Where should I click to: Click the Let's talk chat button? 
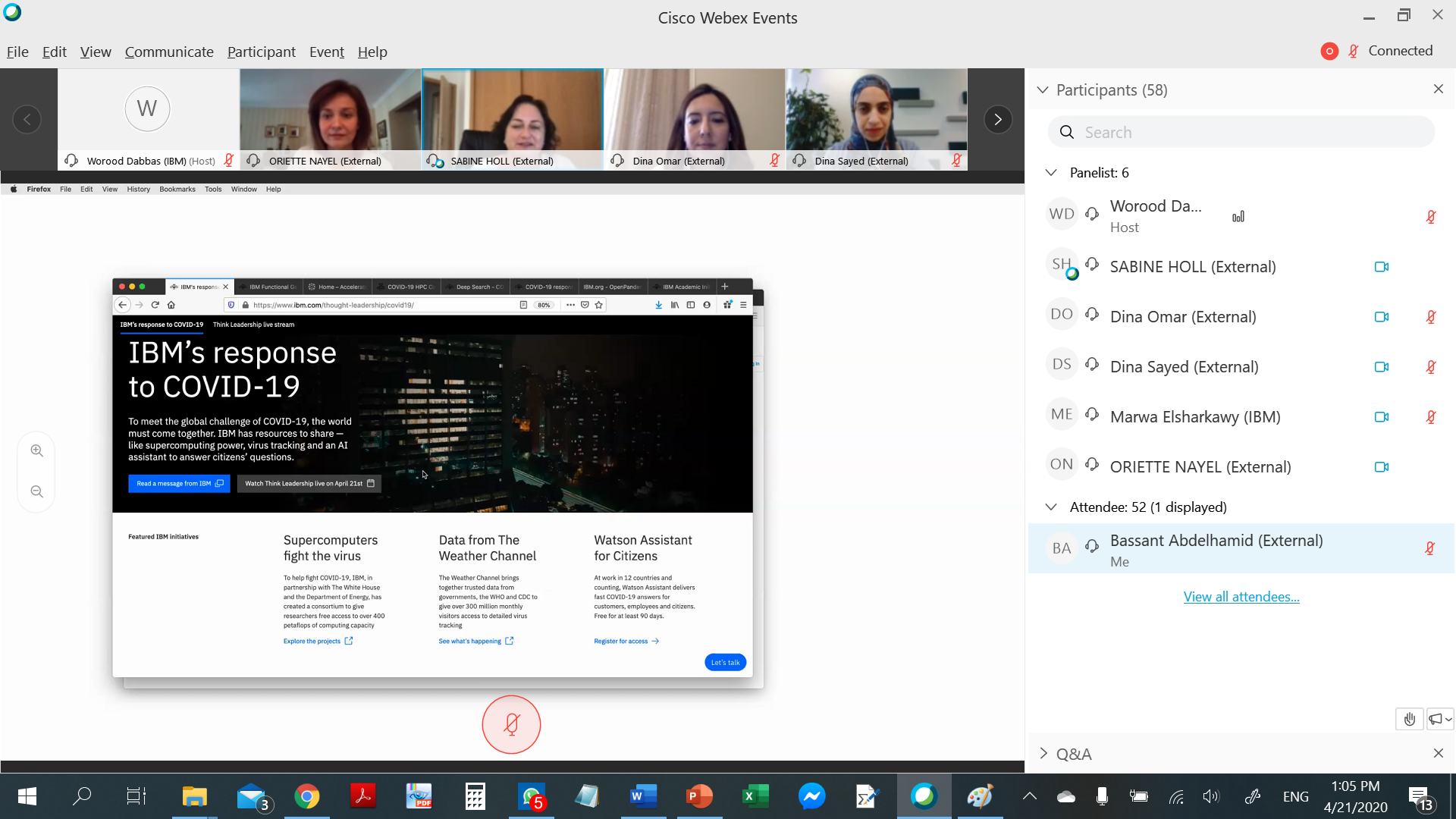coord(725,662)
